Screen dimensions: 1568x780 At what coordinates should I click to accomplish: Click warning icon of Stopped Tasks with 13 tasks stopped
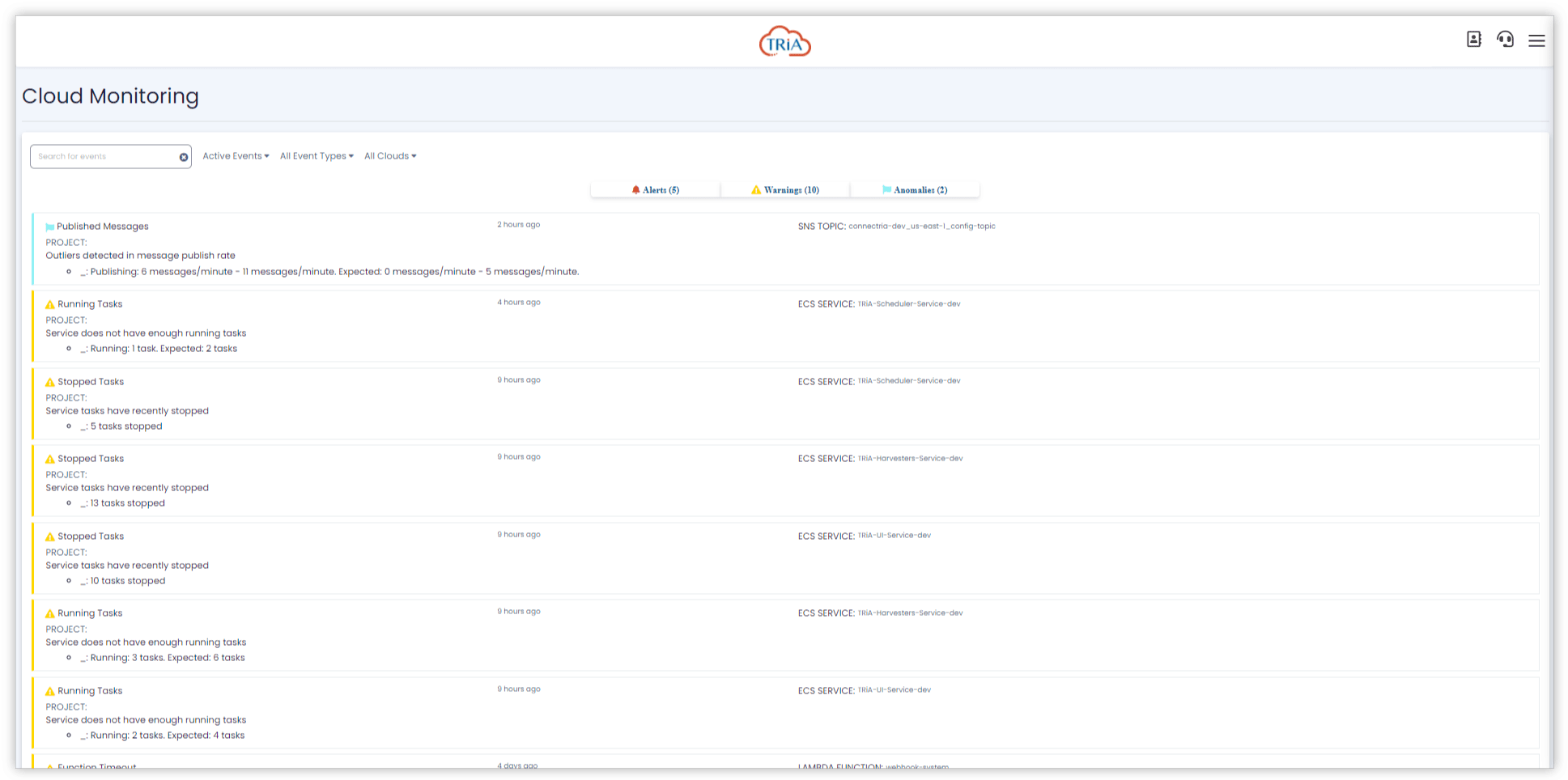click(x=50, y=460)
